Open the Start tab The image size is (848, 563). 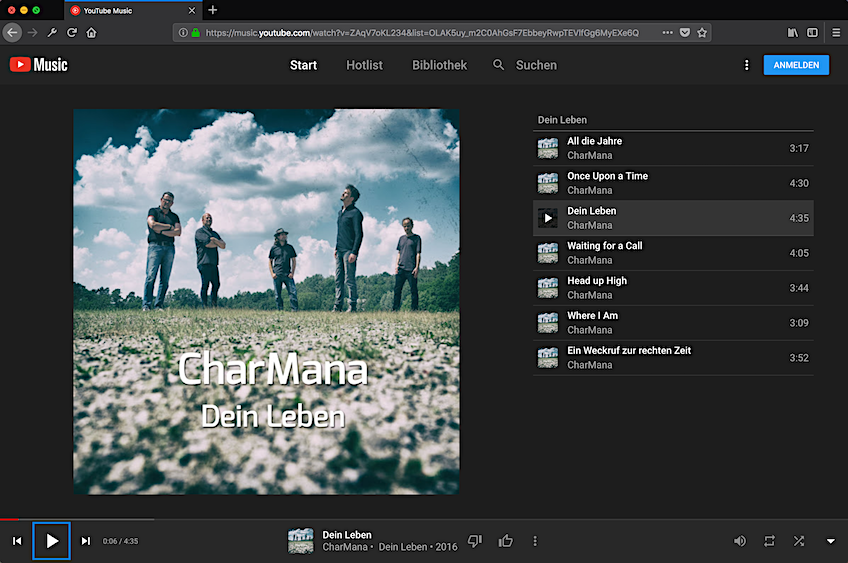(x=303, y=65)
